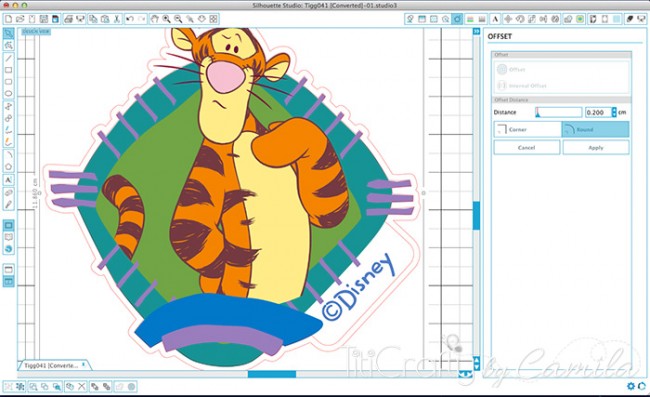Open the Text Style panel icon
Viewport: 650px width, 397px height.
click(495, 19)
